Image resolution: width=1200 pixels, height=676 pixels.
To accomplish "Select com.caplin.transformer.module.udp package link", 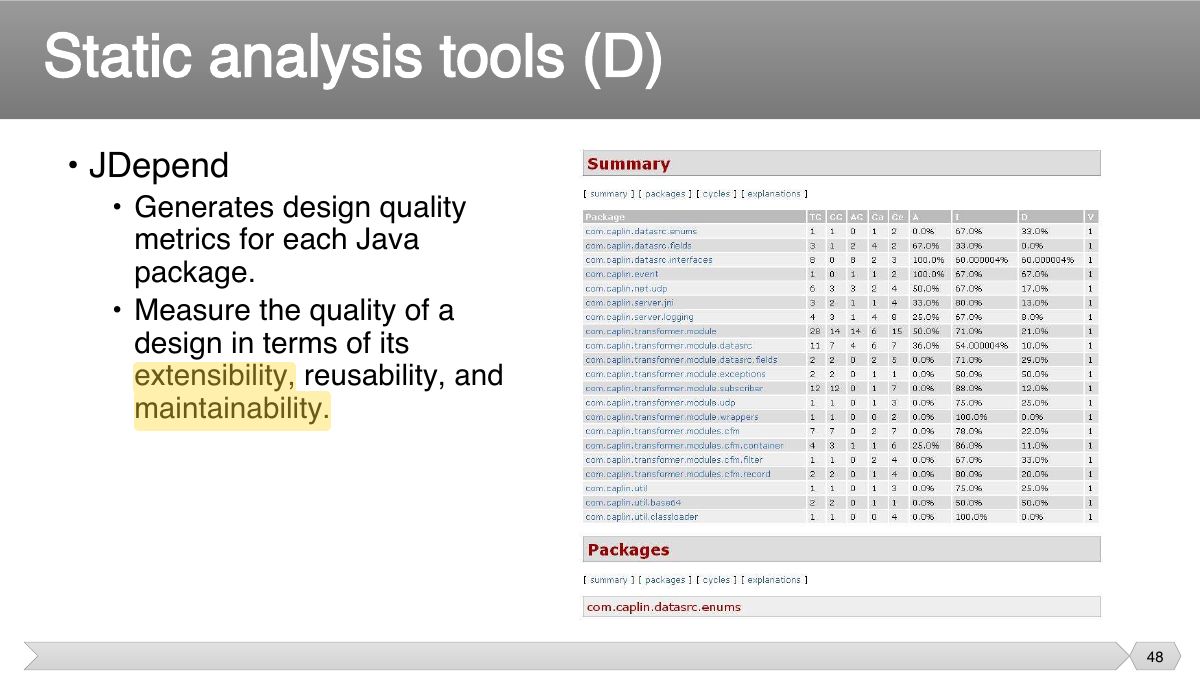I will [660, 402].
